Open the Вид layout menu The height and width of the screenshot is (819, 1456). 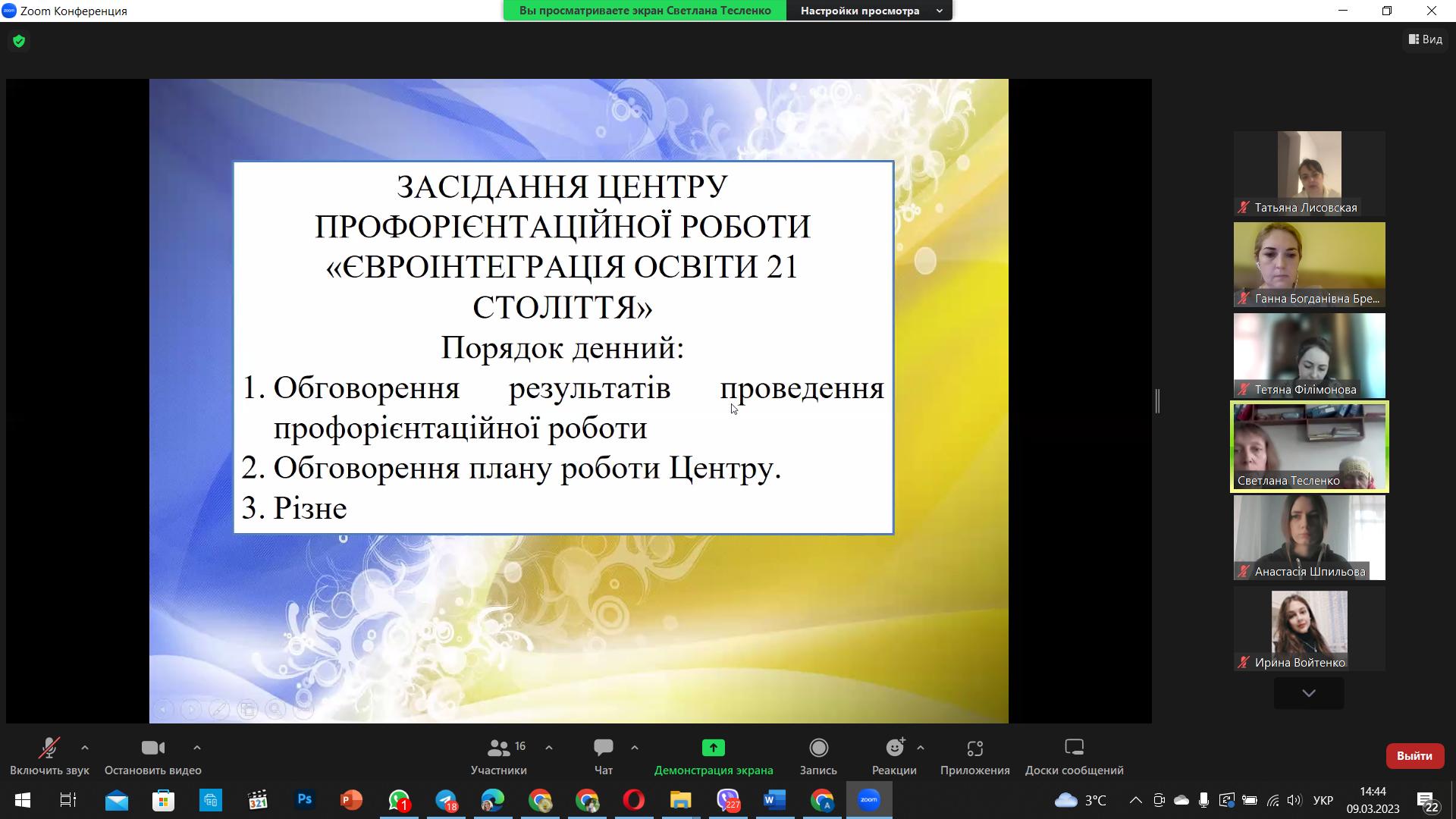click(1426, 39)
